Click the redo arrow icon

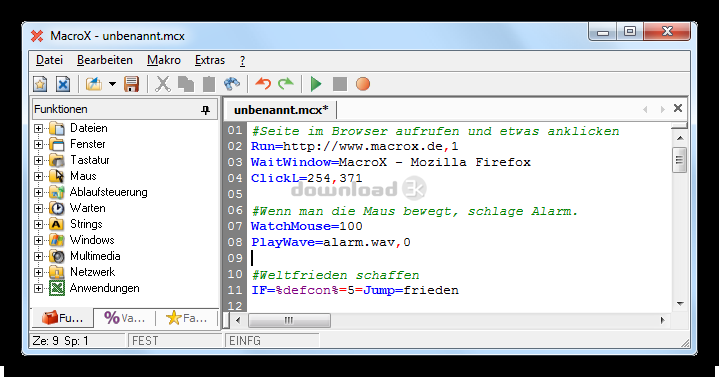[x=286, y=84]
